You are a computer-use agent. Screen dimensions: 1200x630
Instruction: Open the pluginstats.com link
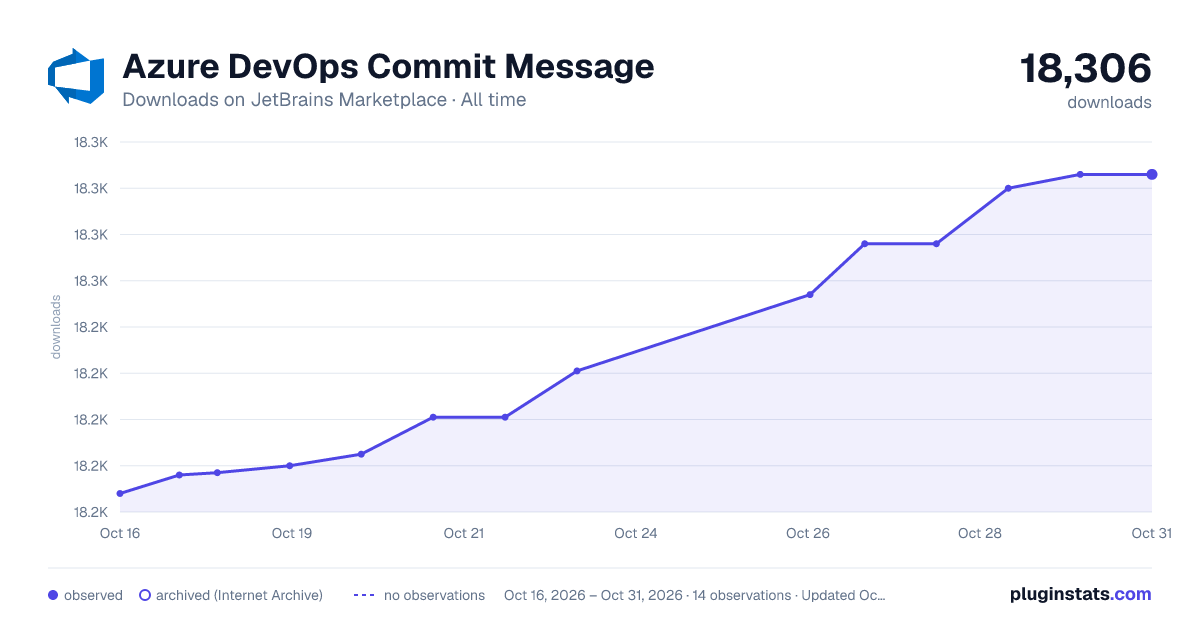[1081, 594]
